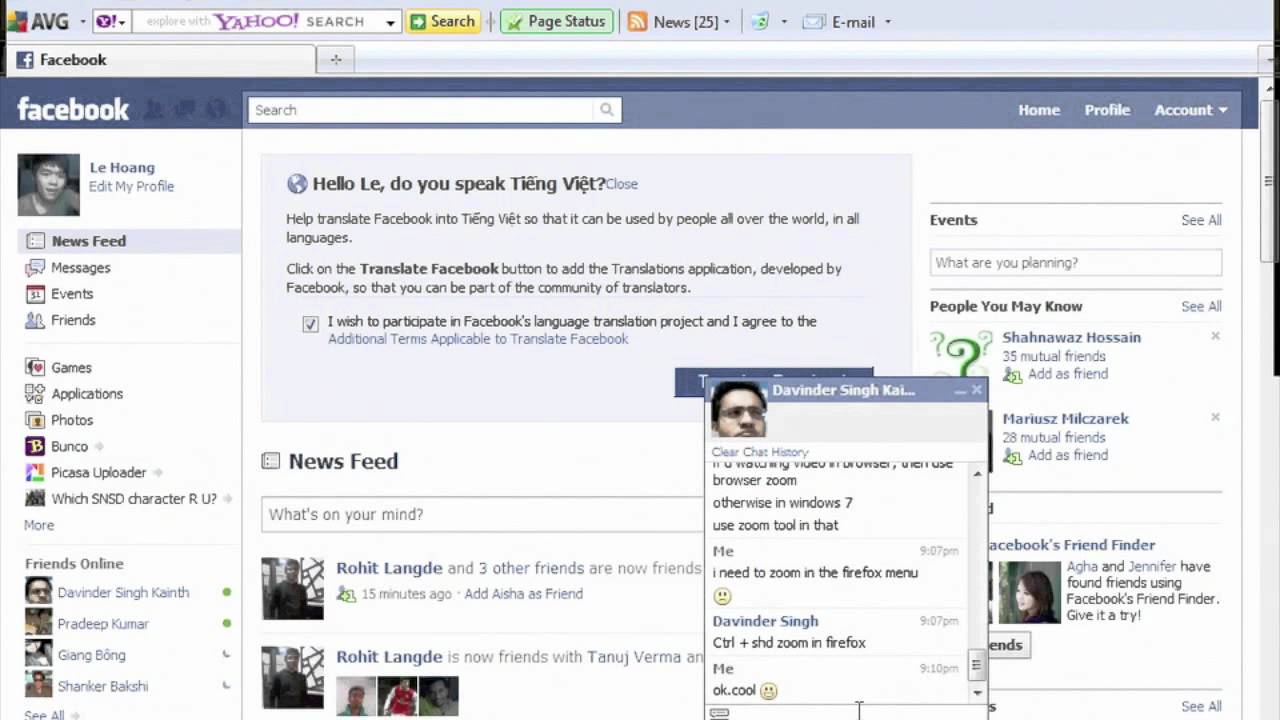Screen dimensions: 1280x720
Task: Toggle the translation project agreement checkbox
Action: [x=310, y=324]
